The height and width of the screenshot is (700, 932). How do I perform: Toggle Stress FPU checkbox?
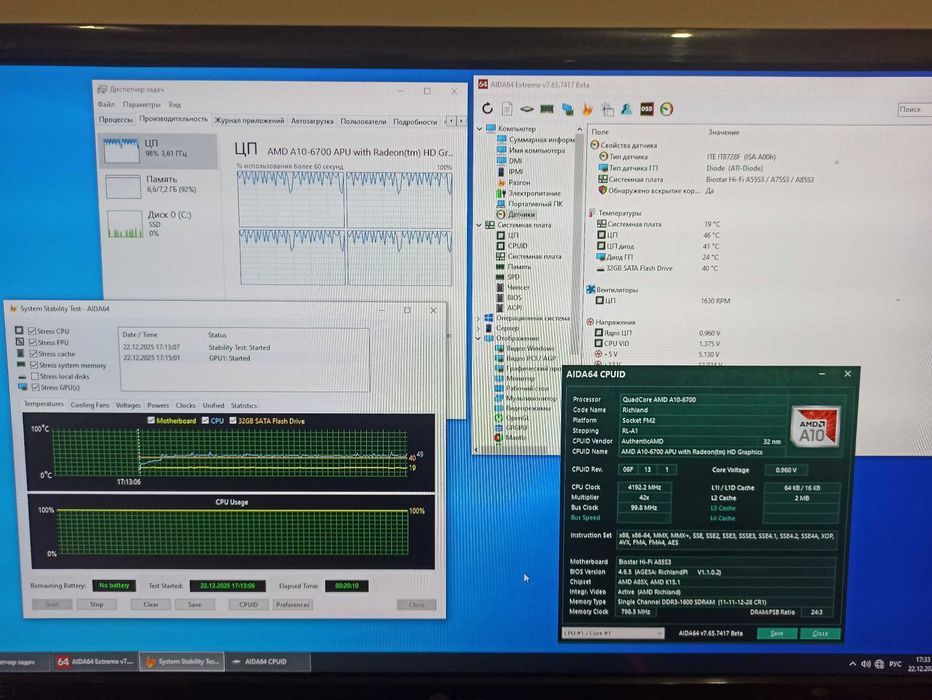[33, 342]
